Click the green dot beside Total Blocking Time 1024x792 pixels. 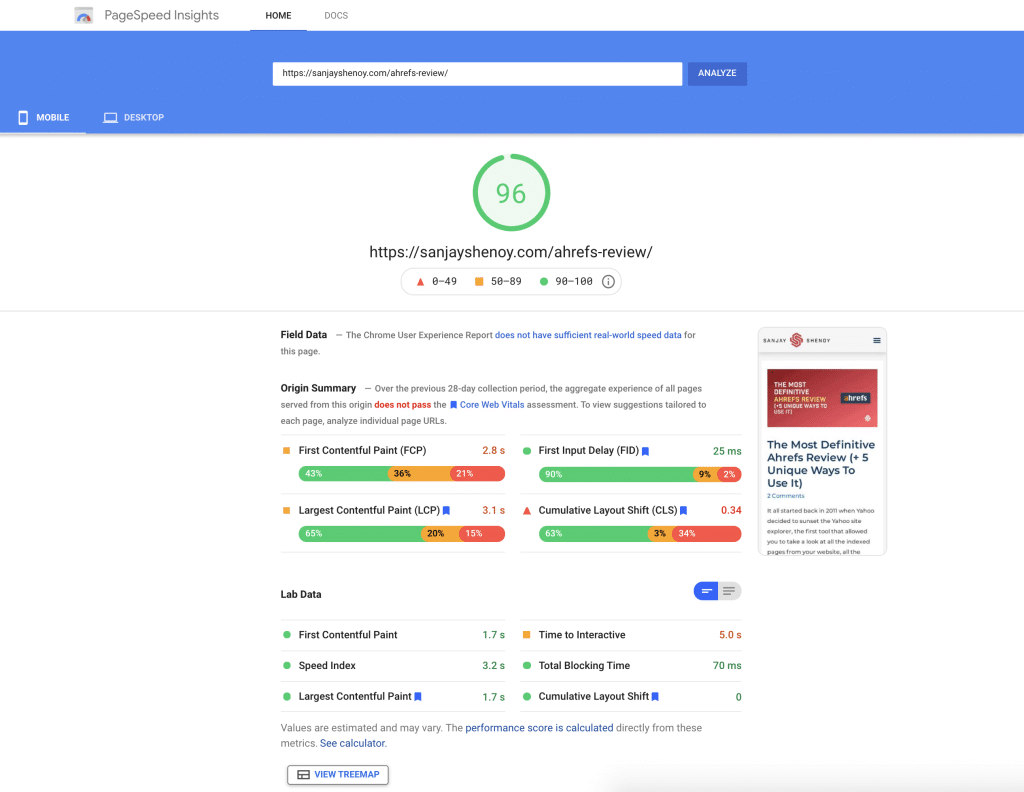(x=526, y=665)
